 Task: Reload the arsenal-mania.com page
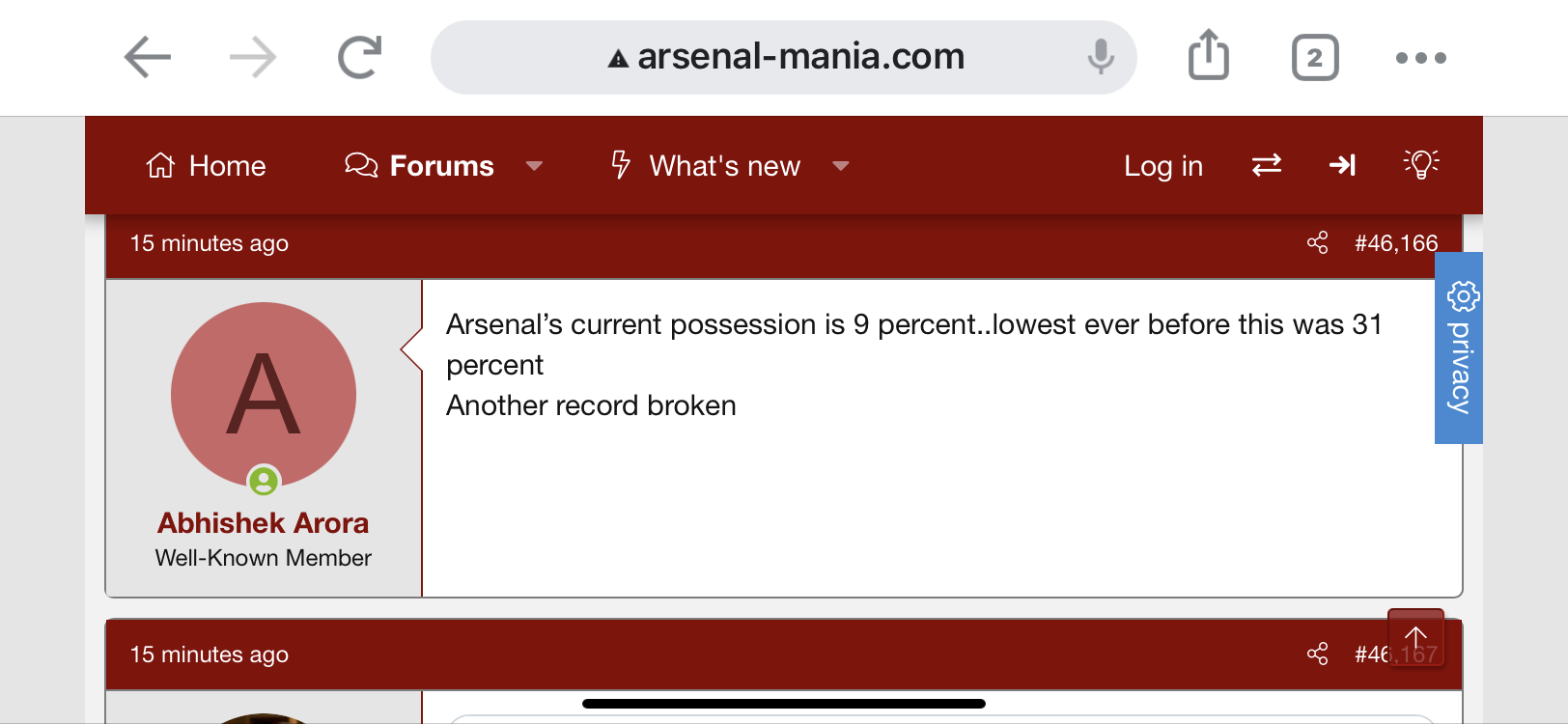(360, 57)
